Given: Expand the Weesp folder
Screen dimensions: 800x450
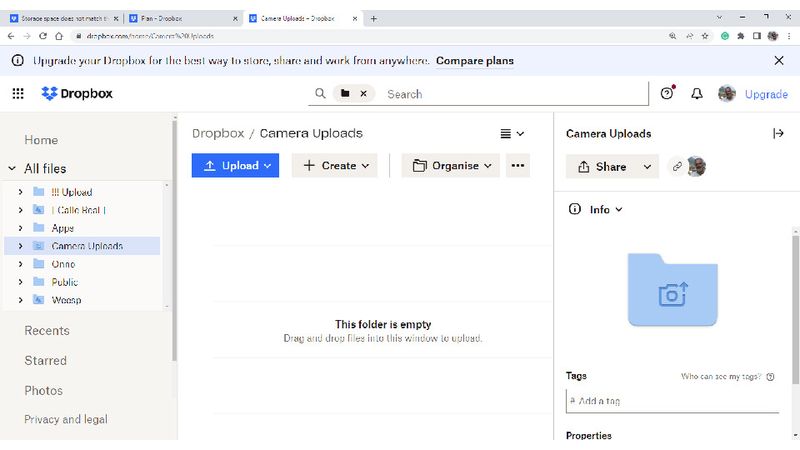Looking at the screenshot, I should click(20, 300).
